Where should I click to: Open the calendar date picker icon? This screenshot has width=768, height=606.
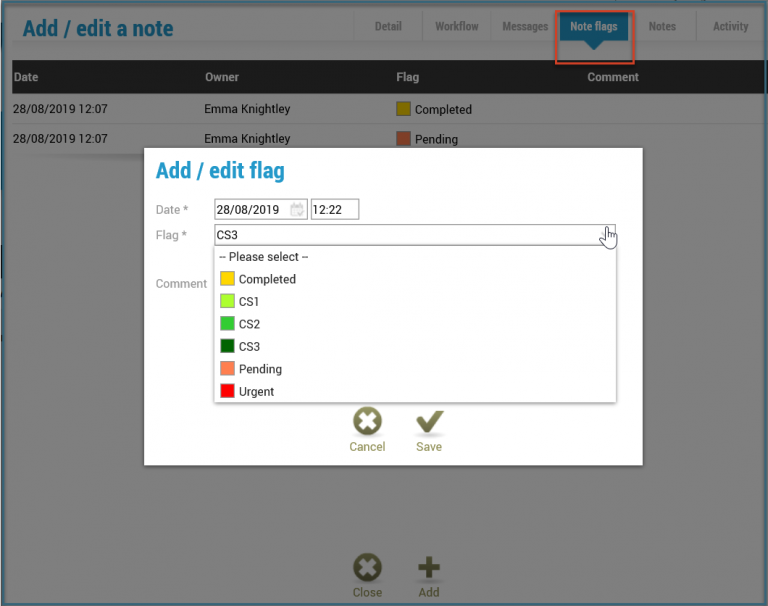click(297, 210)
